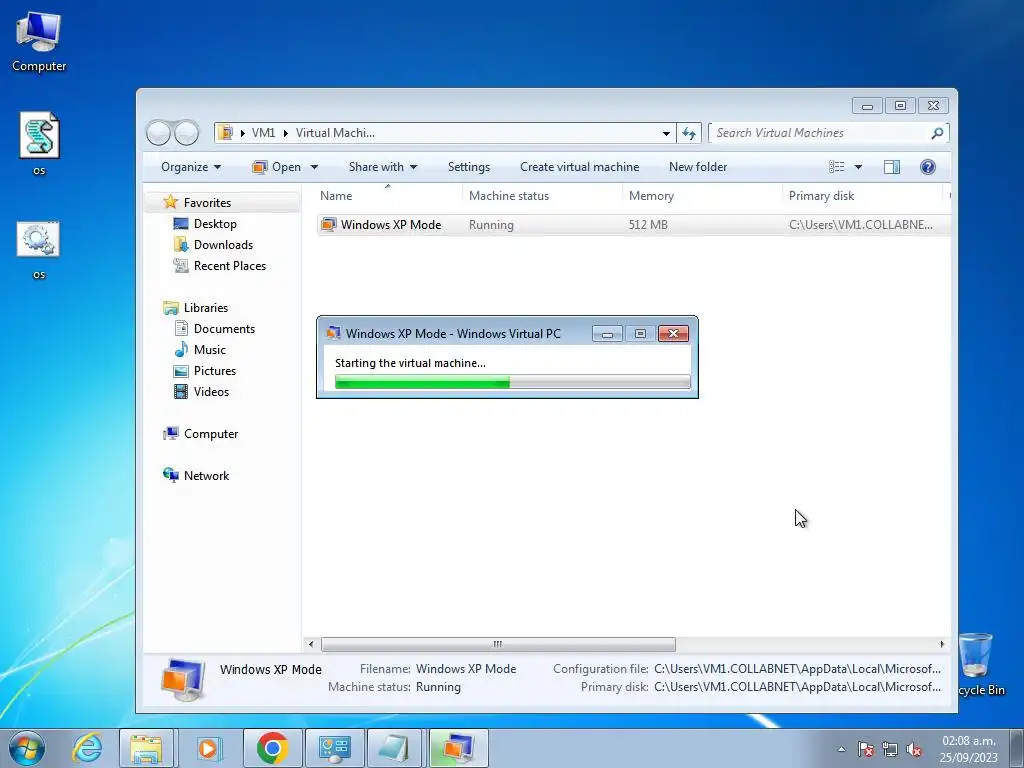Expand the Open button dropdown arrow

pyautogui.click(x=314, y=167)
